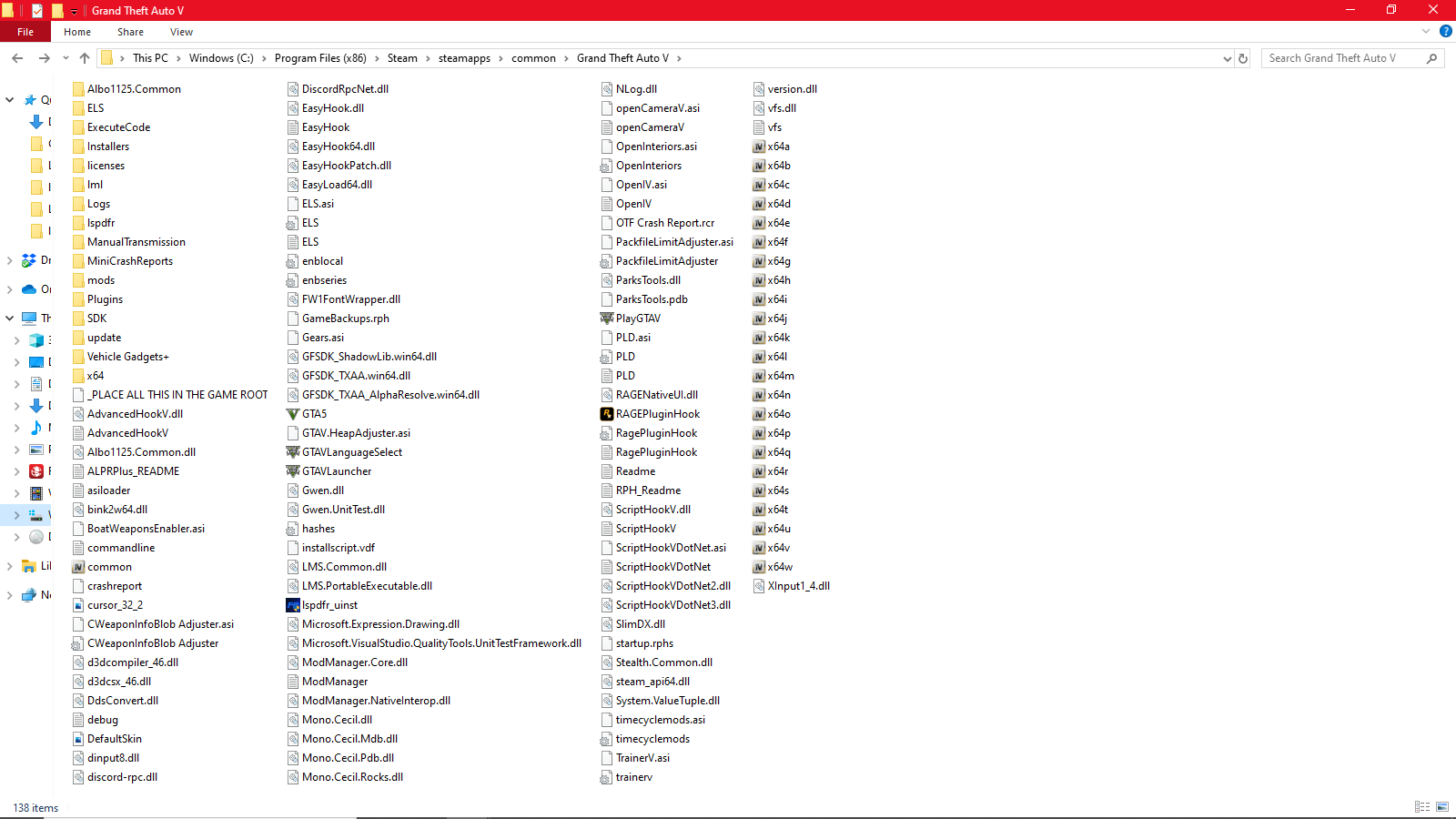
Task: Navigate to Steam breadcrumb
Action: (x=402, y=58)
